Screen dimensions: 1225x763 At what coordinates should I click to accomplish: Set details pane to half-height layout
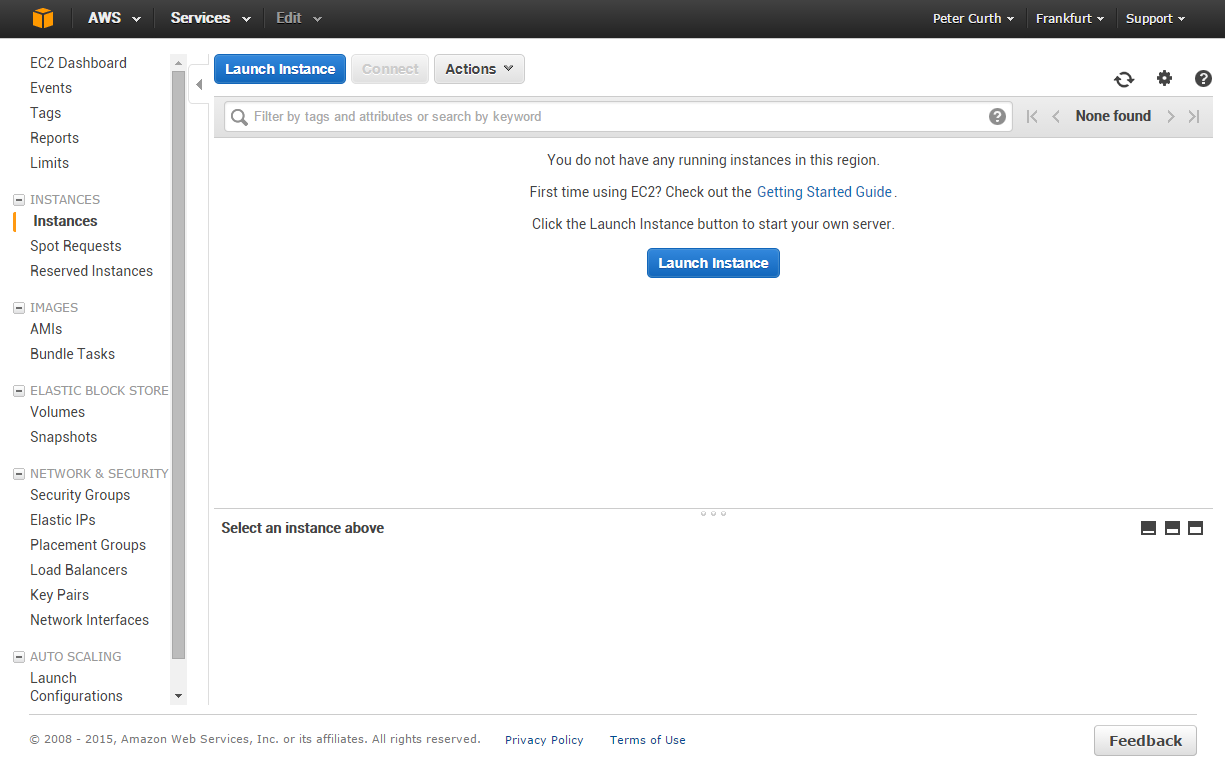1172,528
